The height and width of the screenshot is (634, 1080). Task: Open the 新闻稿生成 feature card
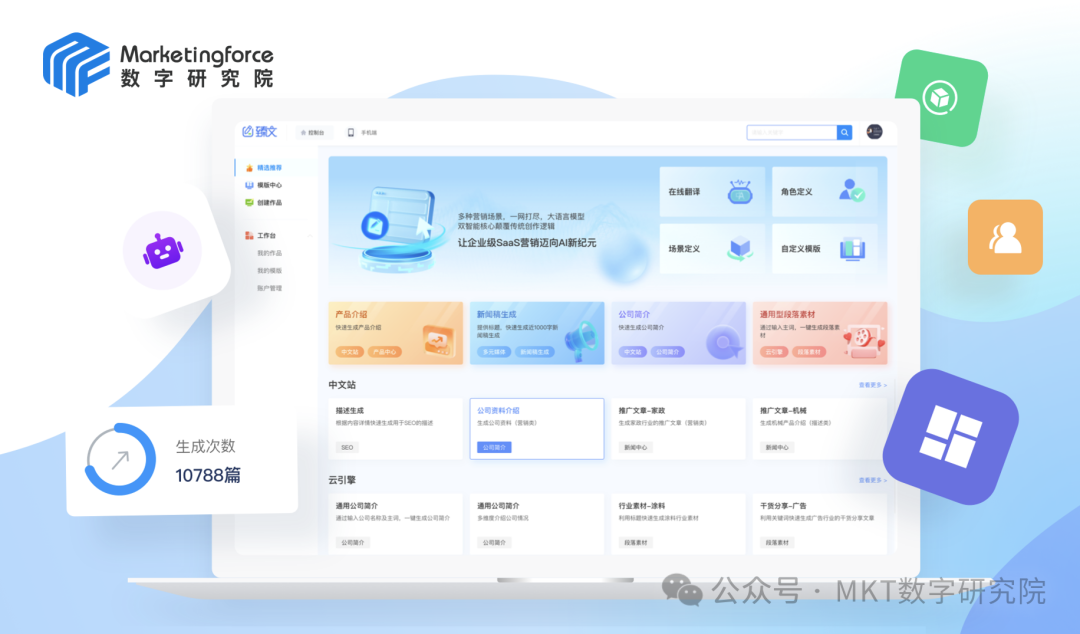click(537, 333)
